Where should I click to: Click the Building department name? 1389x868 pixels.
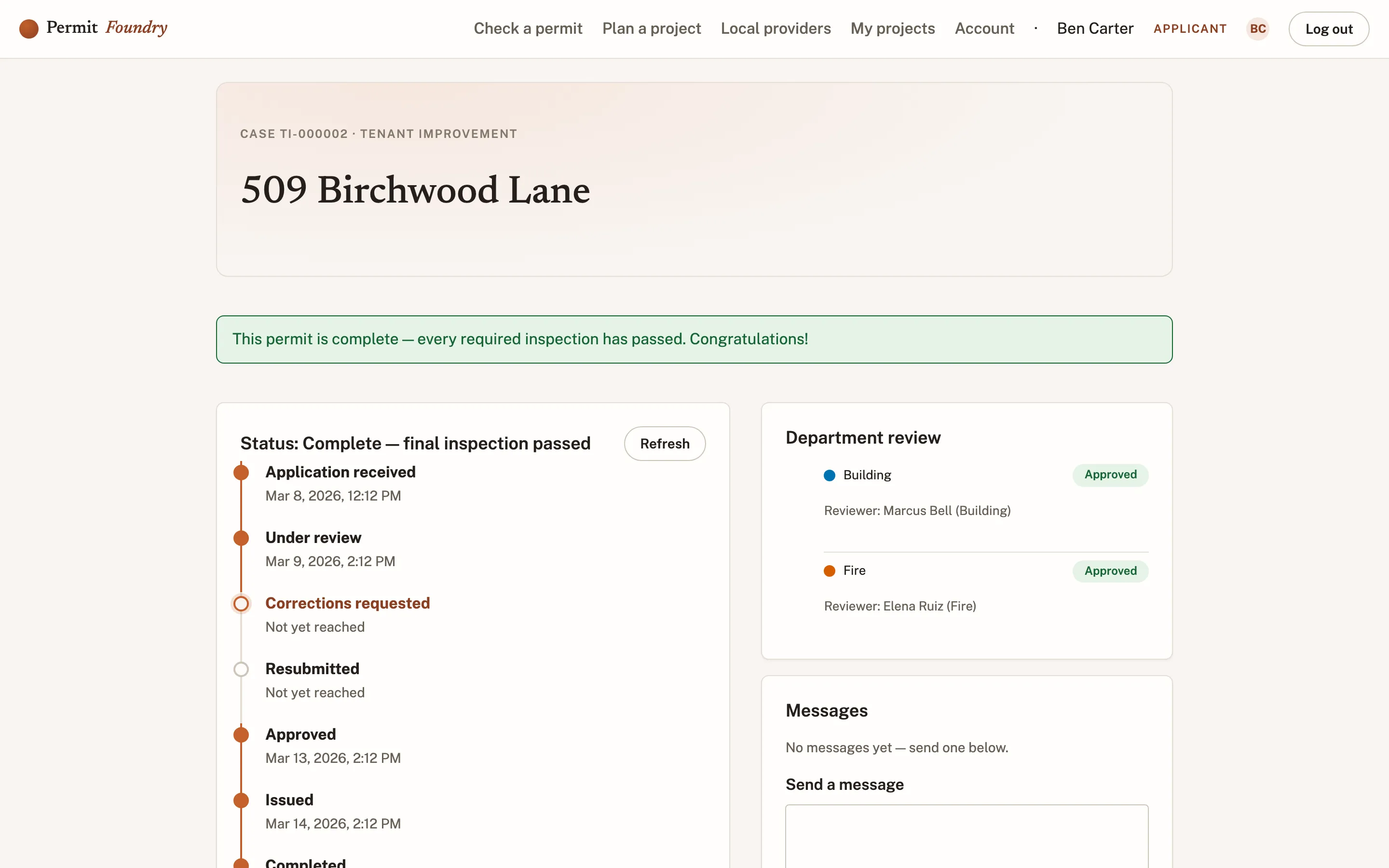pyautogui.click(x=867, y=475)
